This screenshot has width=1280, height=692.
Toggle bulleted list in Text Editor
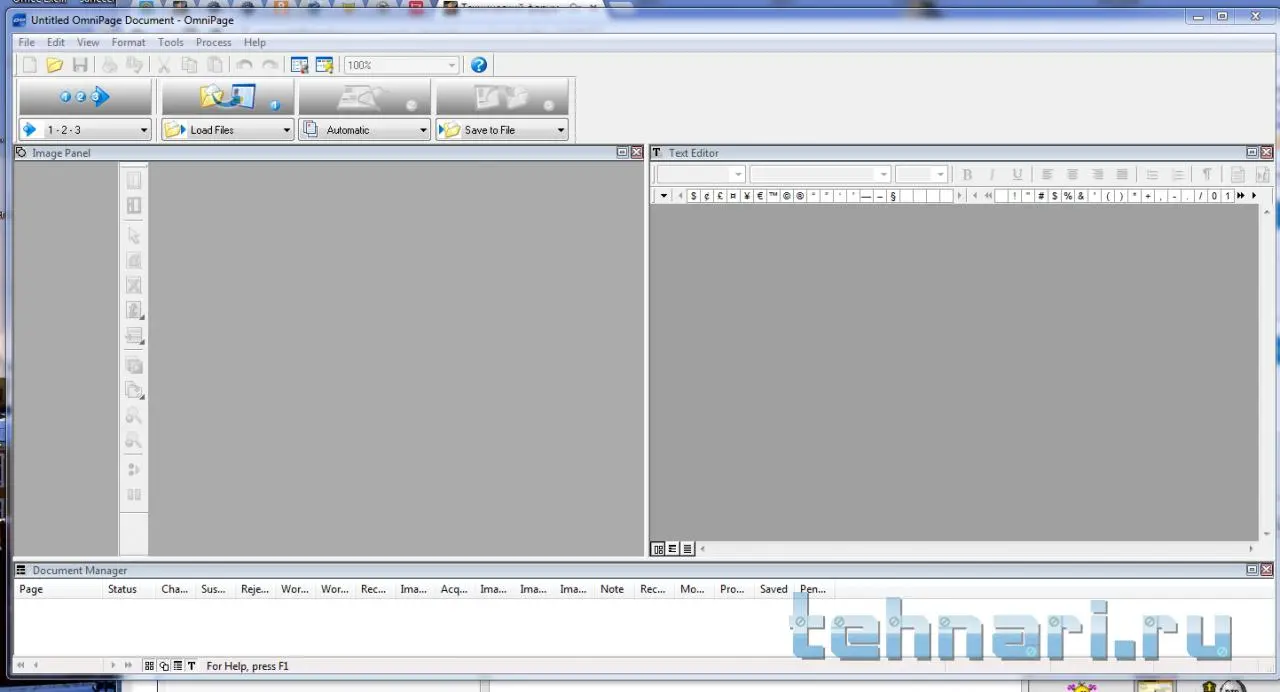pyautogui.click(x=1152, y=174)
